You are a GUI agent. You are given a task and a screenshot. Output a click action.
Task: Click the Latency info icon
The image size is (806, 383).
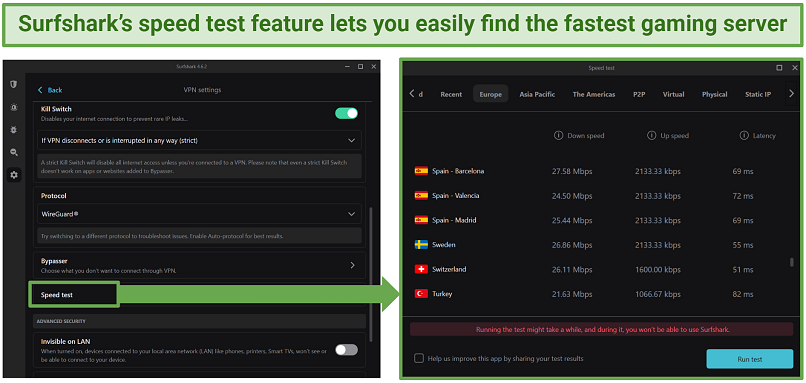[x=744, y=136]
